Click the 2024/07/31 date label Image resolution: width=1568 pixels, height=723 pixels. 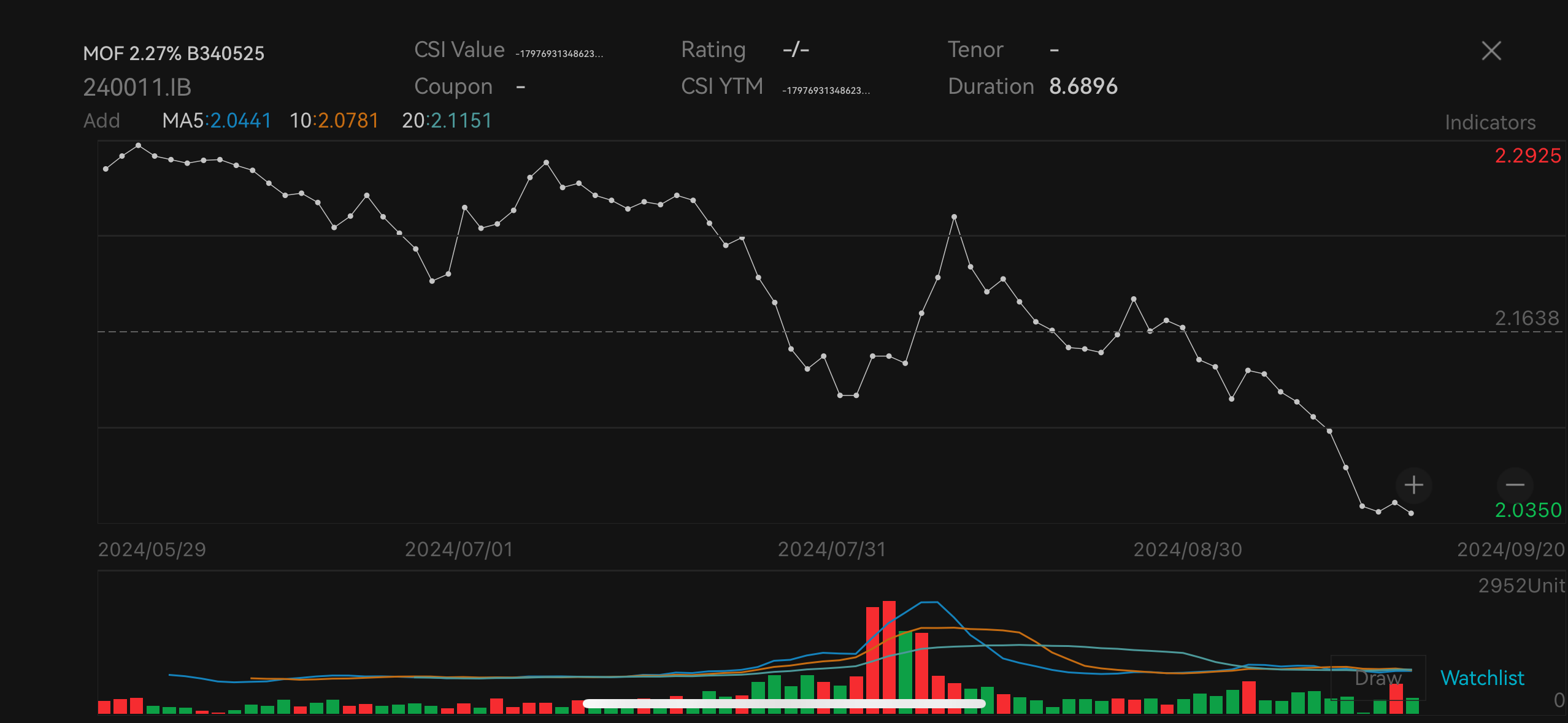(831, 549)
